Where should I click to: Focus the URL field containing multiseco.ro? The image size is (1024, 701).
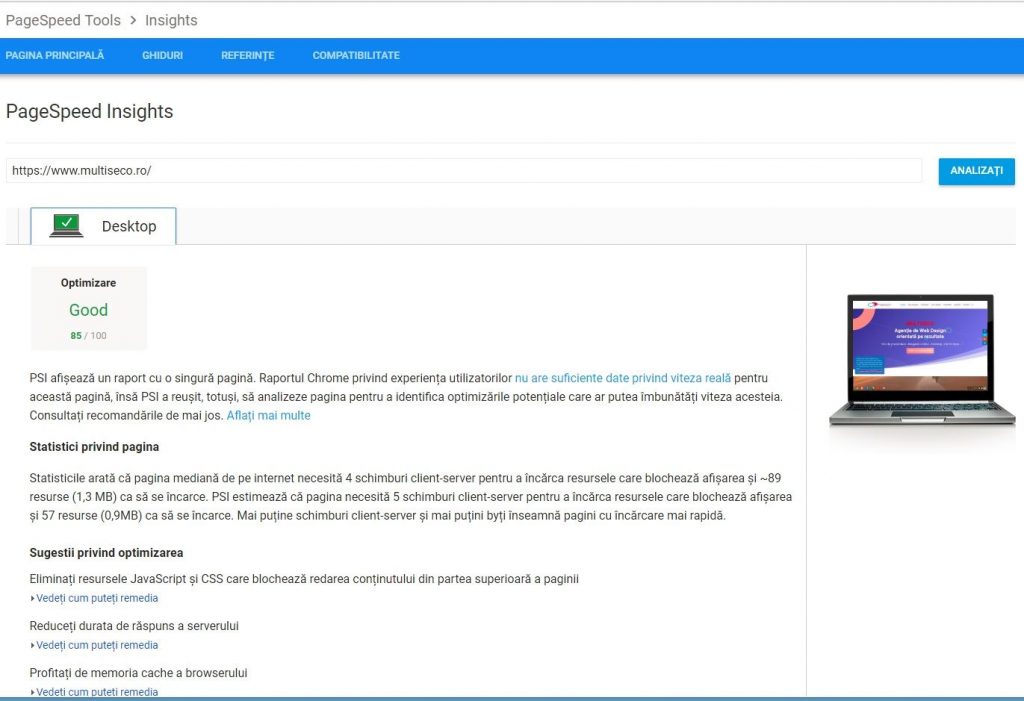[x=464, y=171]
